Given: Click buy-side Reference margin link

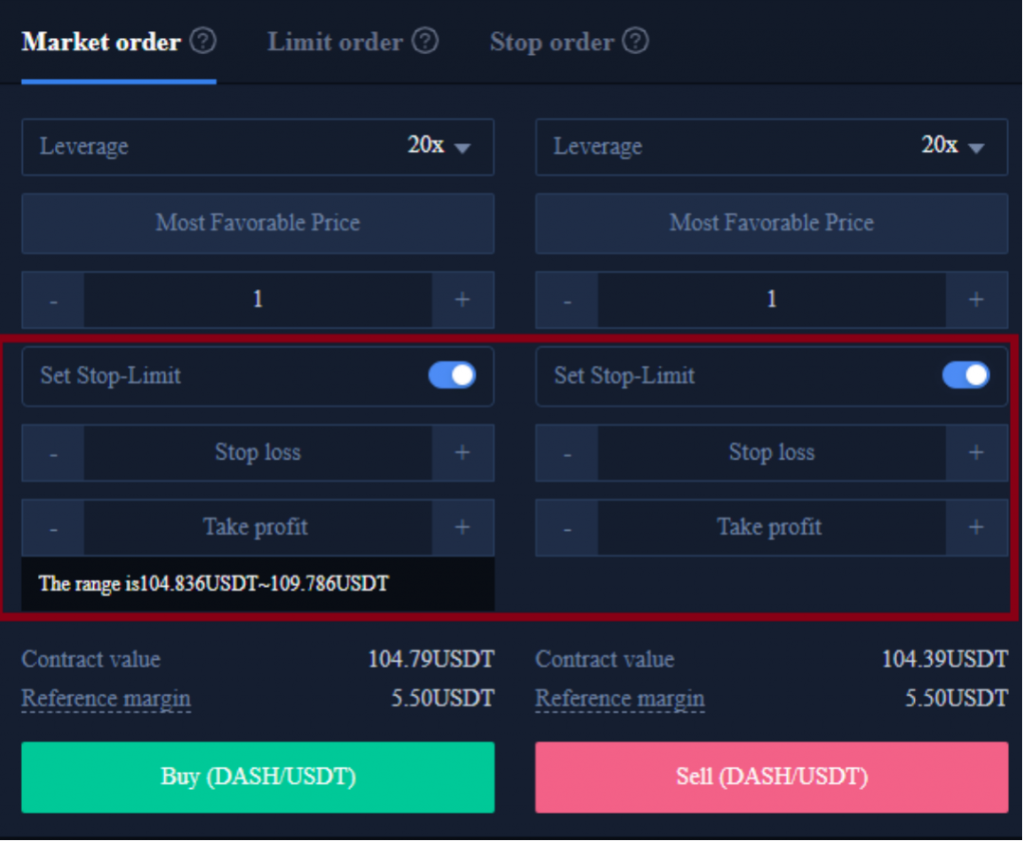Looking at the screenshot, I should pos(106,698).
